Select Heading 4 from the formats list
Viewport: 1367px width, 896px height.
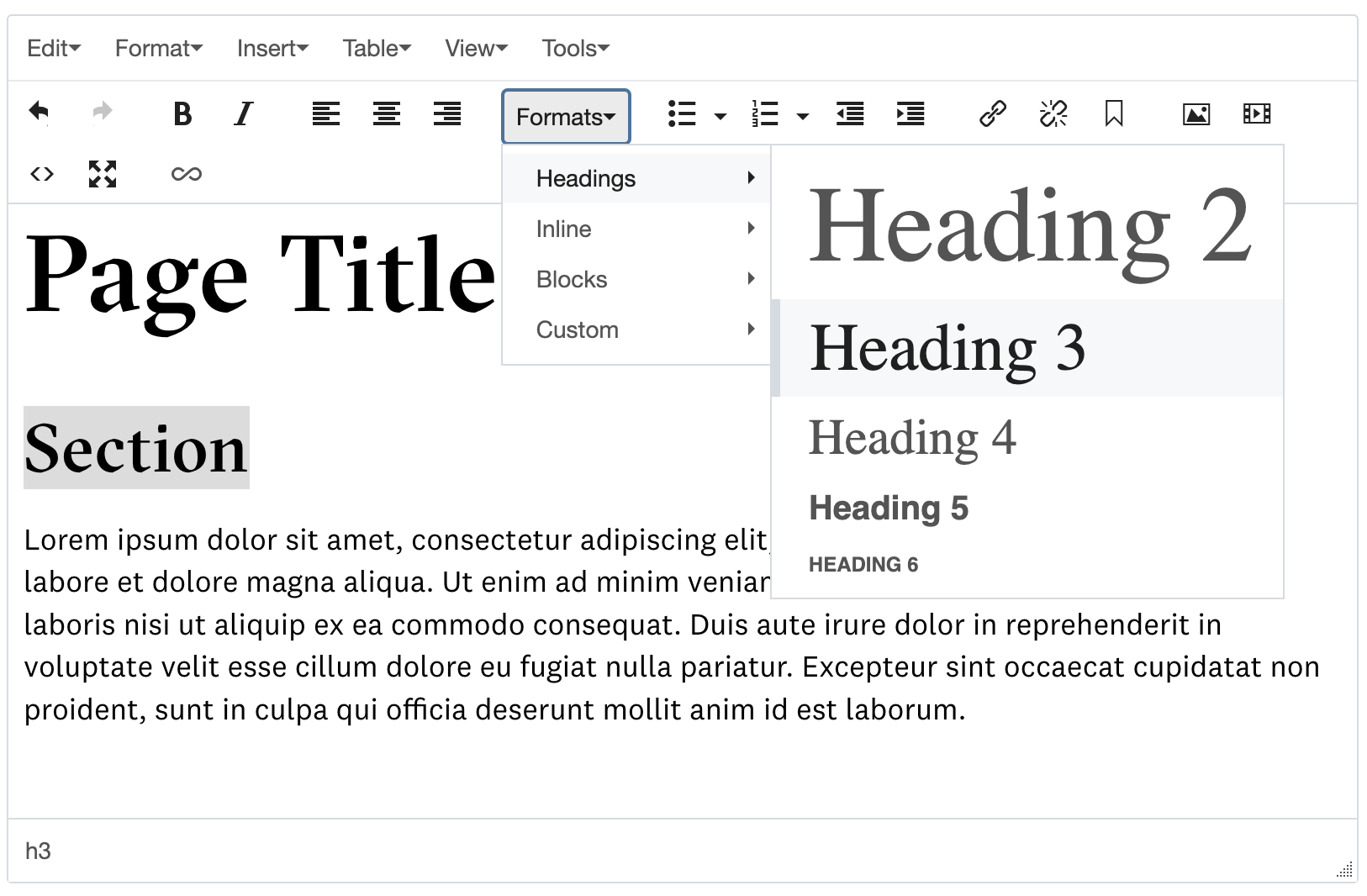912,437
